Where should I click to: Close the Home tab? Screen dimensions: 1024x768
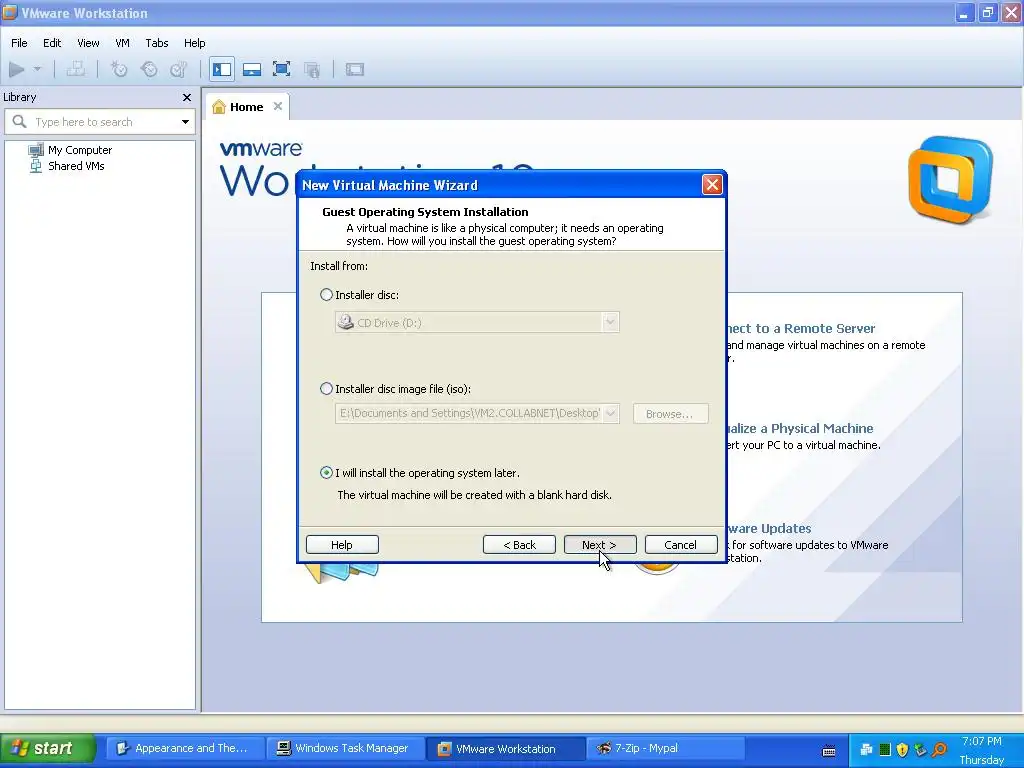coord(278,106)
